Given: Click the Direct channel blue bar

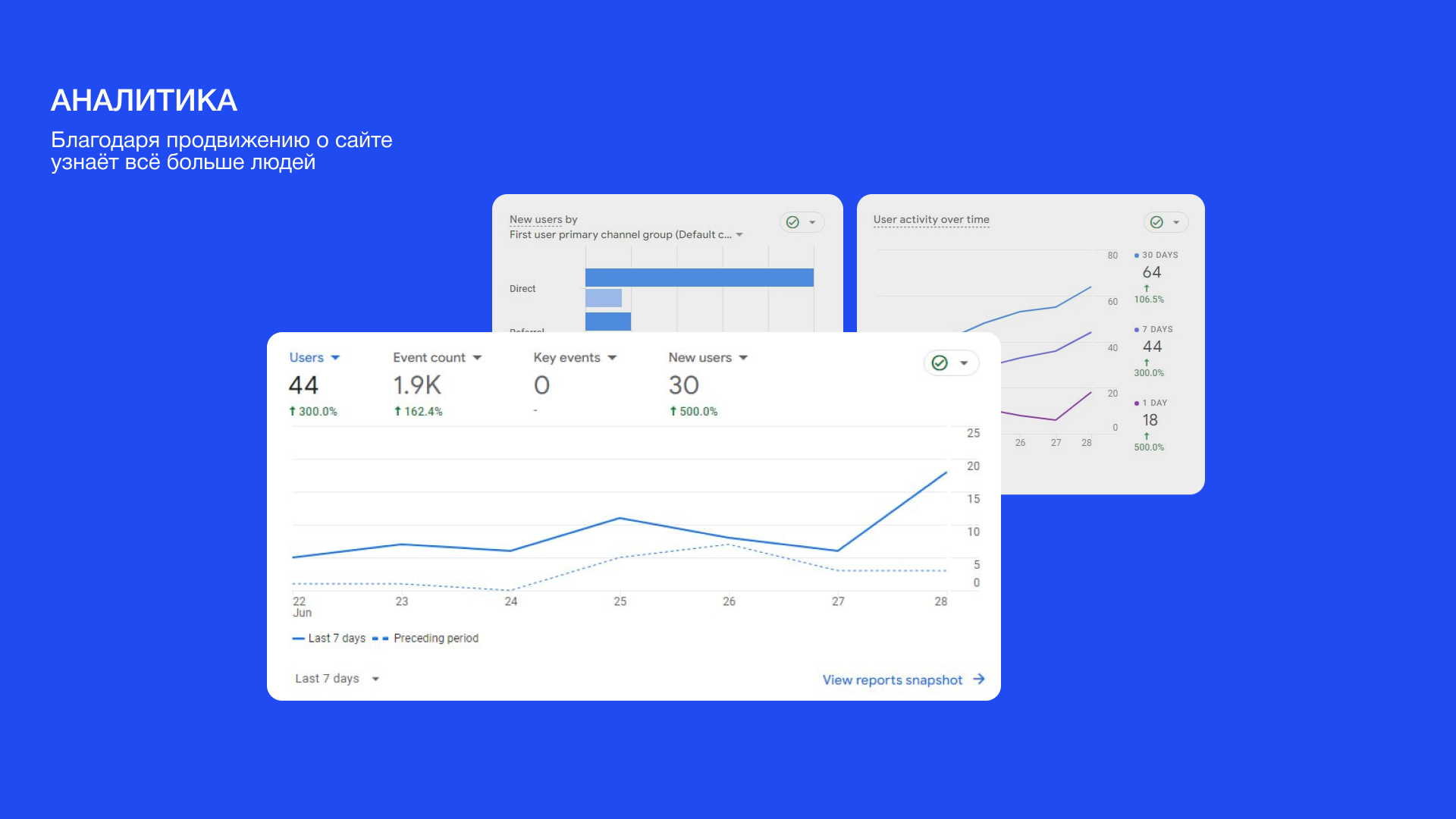Looking at the screenshot, I should pyautogui.click(x=698, y=278).
